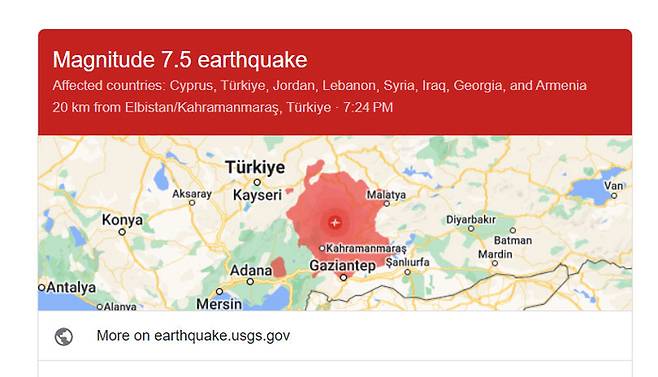Viewport: 658px width, 377px height.
Task: Click the Kahramanmaraş map label
Action: (366, 249)
